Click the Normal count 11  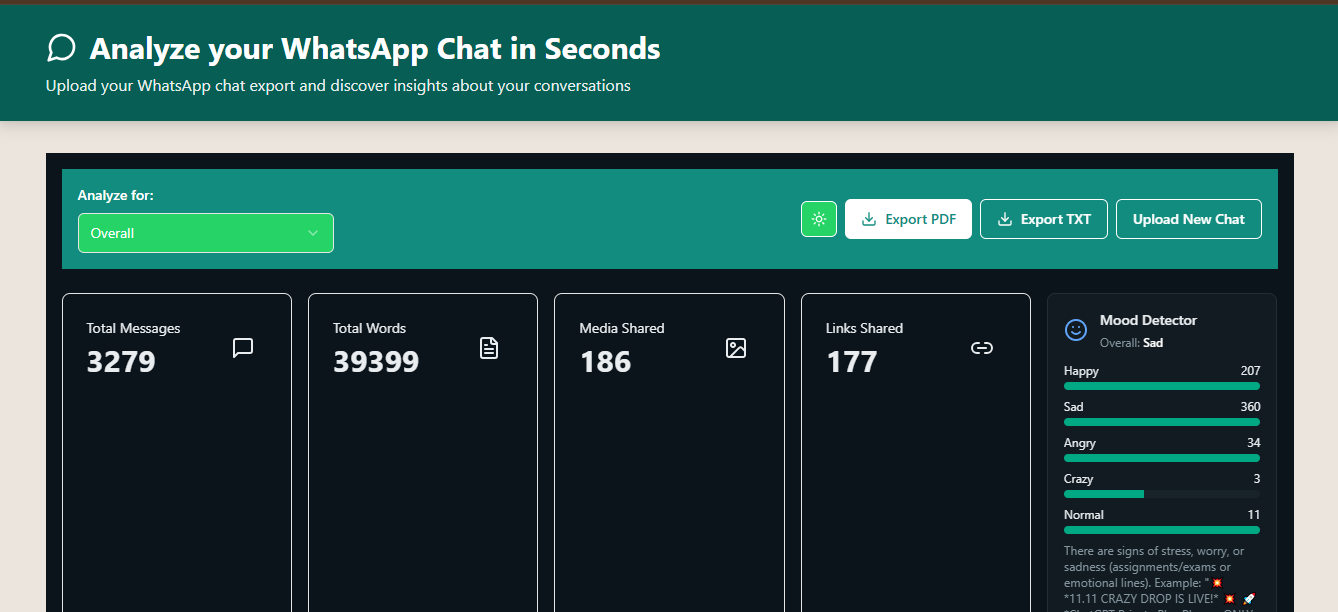[x=1254, y=515]
